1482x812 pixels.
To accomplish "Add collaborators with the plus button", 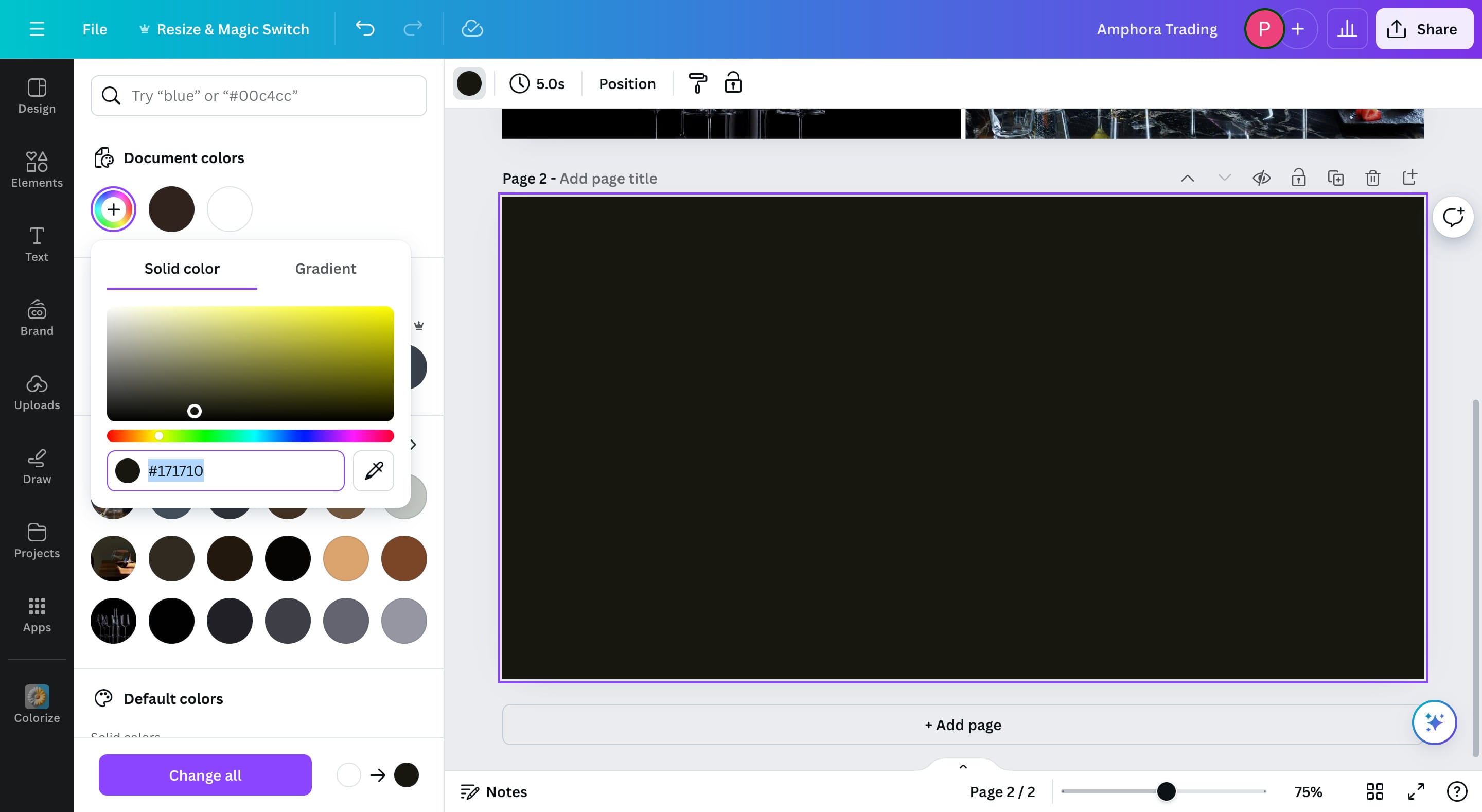I will pos(1297,29).
